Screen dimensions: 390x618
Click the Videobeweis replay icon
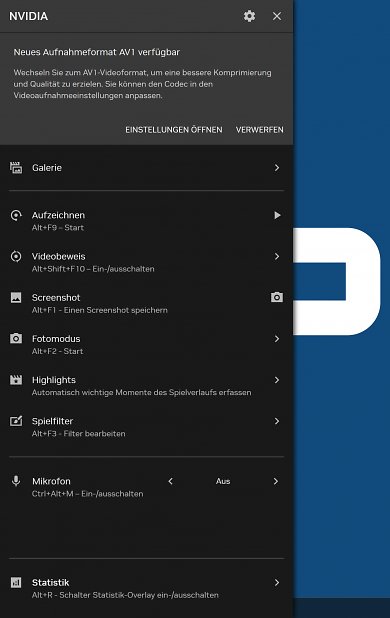click(16, 256)
